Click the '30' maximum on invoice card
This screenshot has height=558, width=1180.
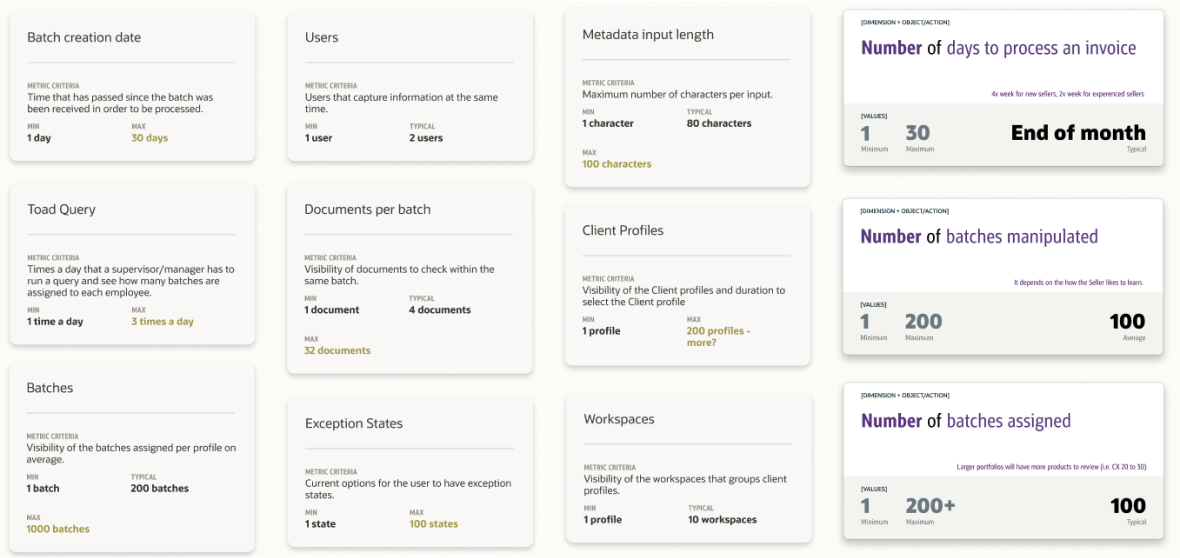pos(918,133)
